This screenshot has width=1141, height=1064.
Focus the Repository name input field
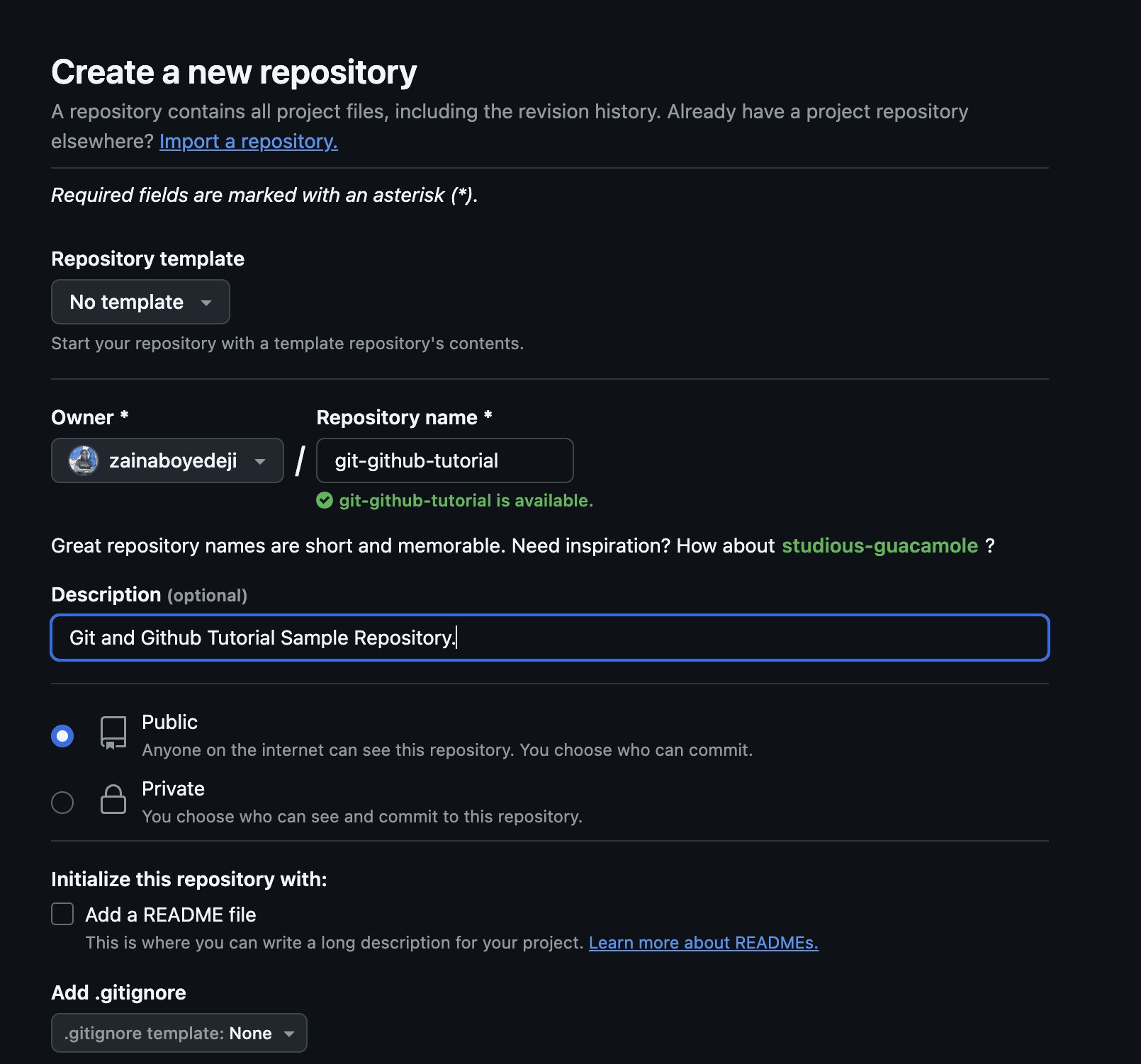[x=445, y=460]
